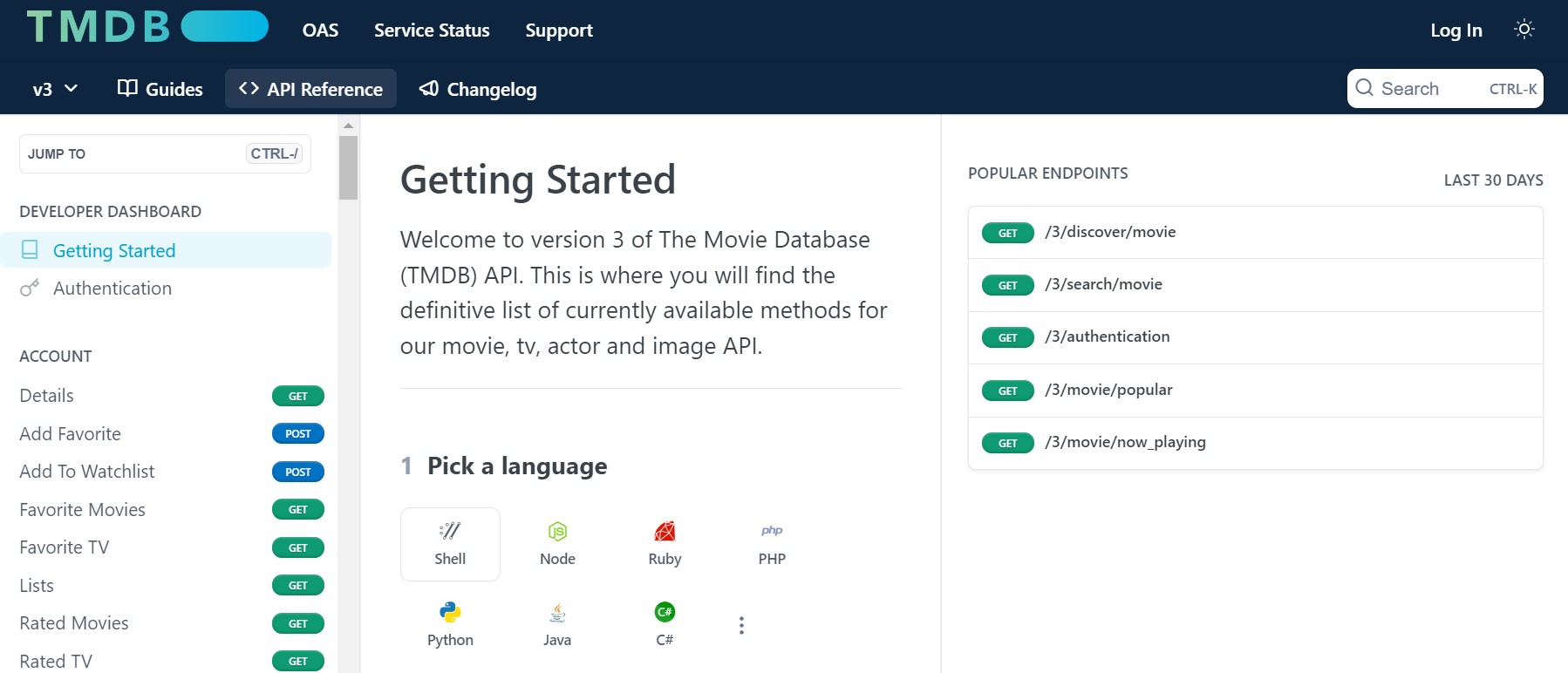1568x673 pixels.
Task: Open the /3/discover/movie popular endpoint
Action: click(x=1256, y=233)
